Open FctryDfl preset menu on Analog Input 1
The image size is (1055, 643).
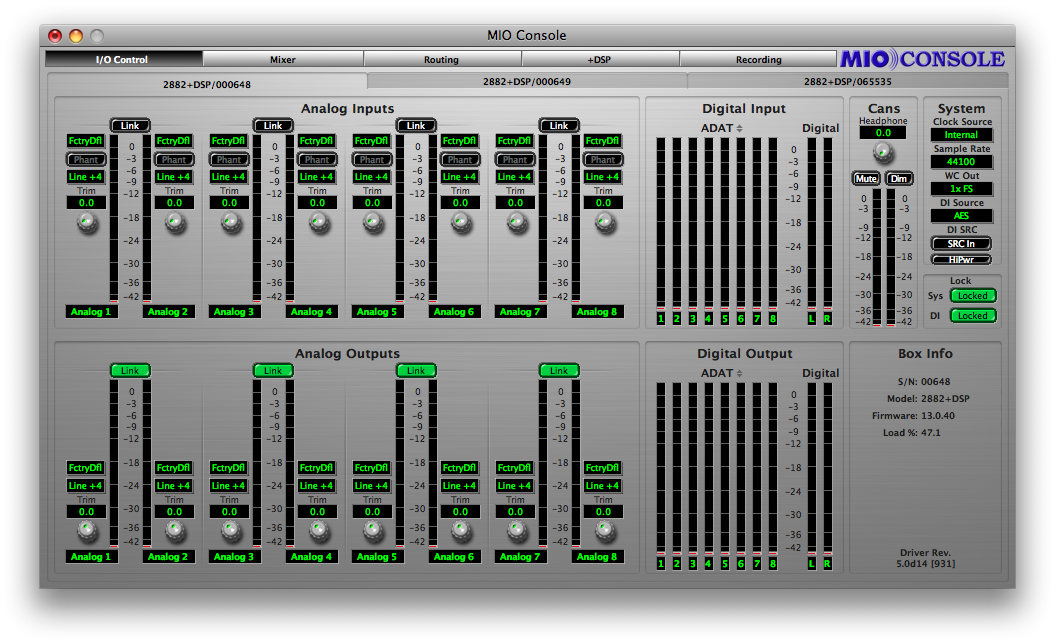[85, 141]
